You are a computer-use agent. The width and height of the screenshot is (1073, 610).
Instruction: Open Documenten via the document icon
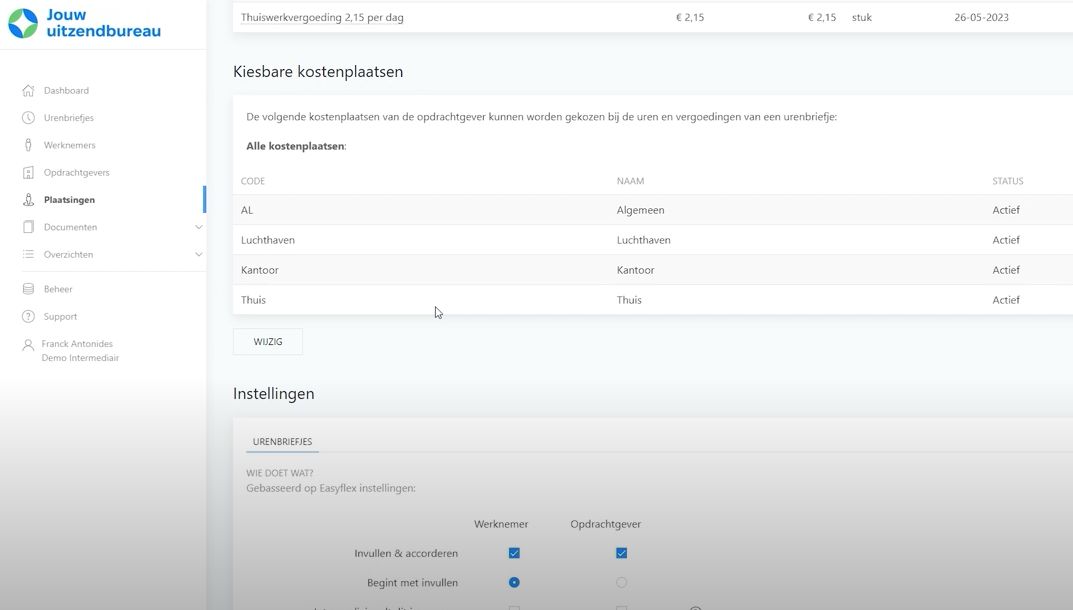(x=30, y=227)
